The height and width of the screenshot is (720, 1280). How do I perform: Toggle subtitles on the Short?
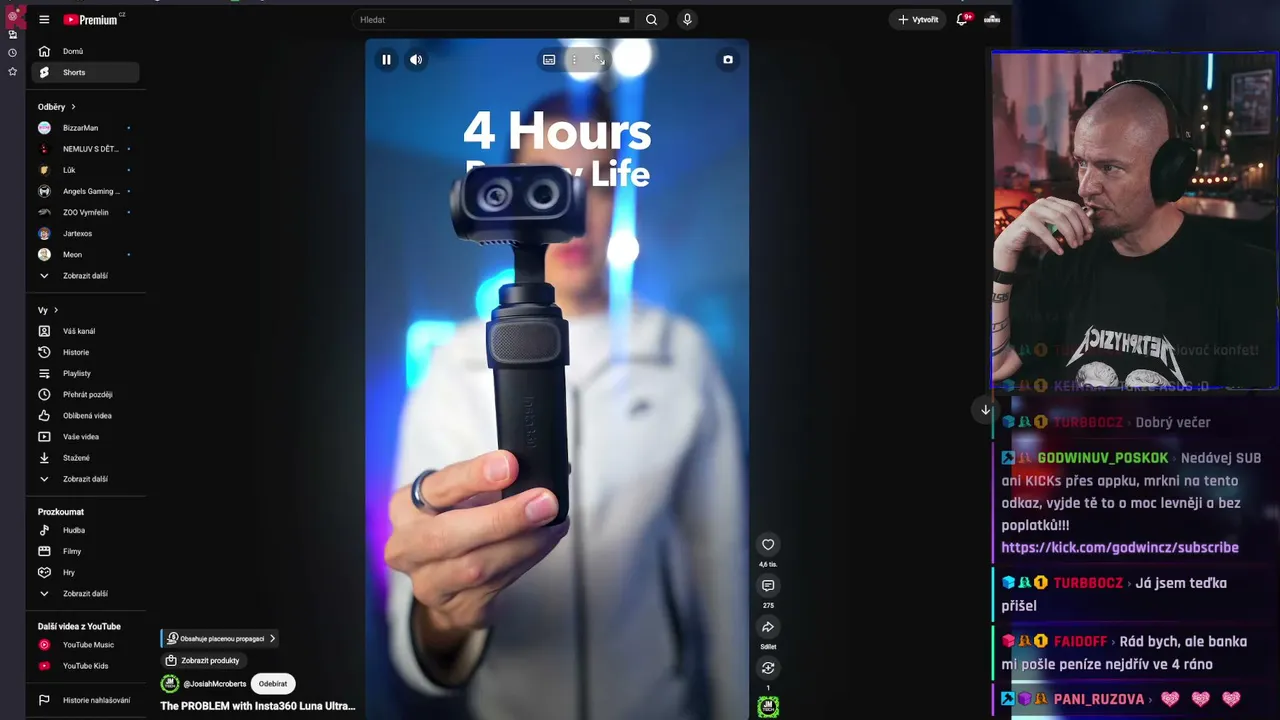coord(549,60)
